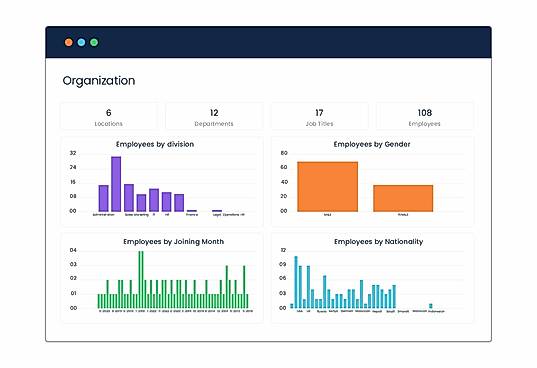Viewport: 537px width, 368px height.
Task: Click the '04' axis label in Joining Month chart
Action: (x=73, y=250)
